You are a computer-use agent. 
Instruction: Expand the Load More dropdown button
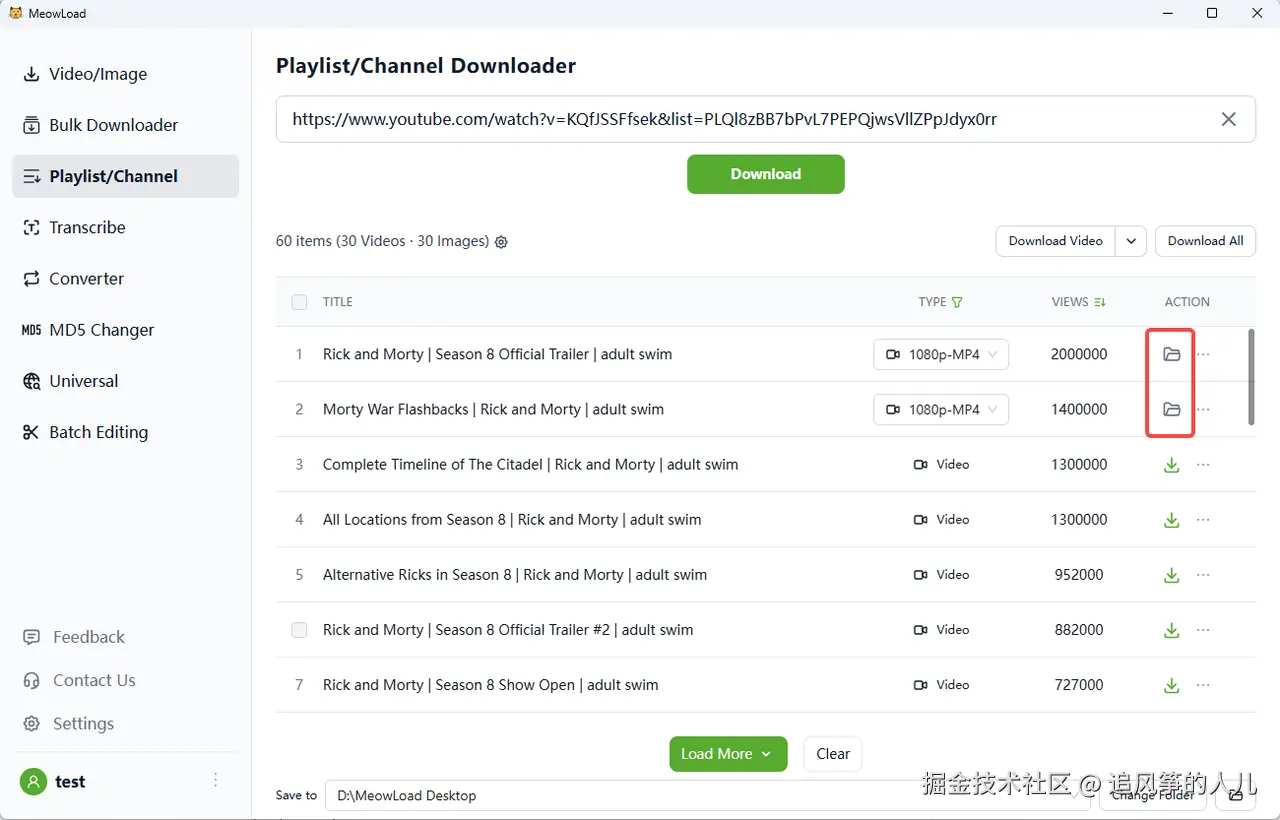coord(729,754)
